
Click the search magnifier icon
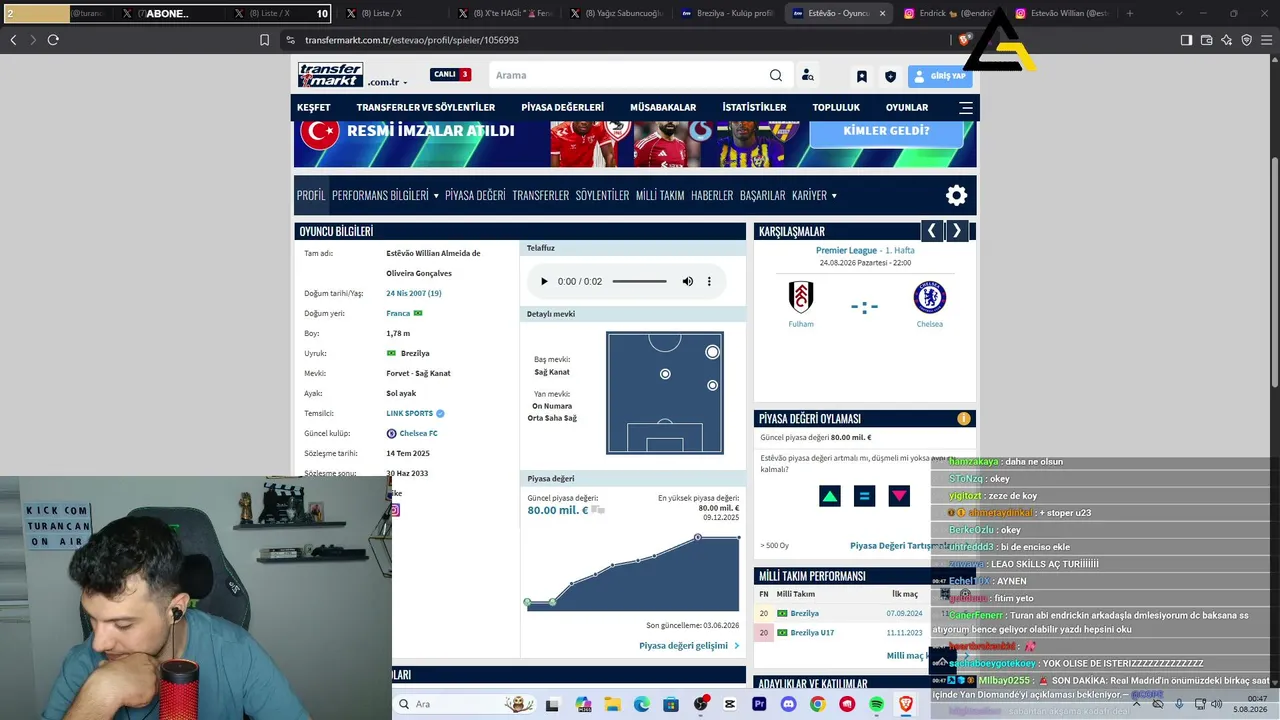pos(776,75)
